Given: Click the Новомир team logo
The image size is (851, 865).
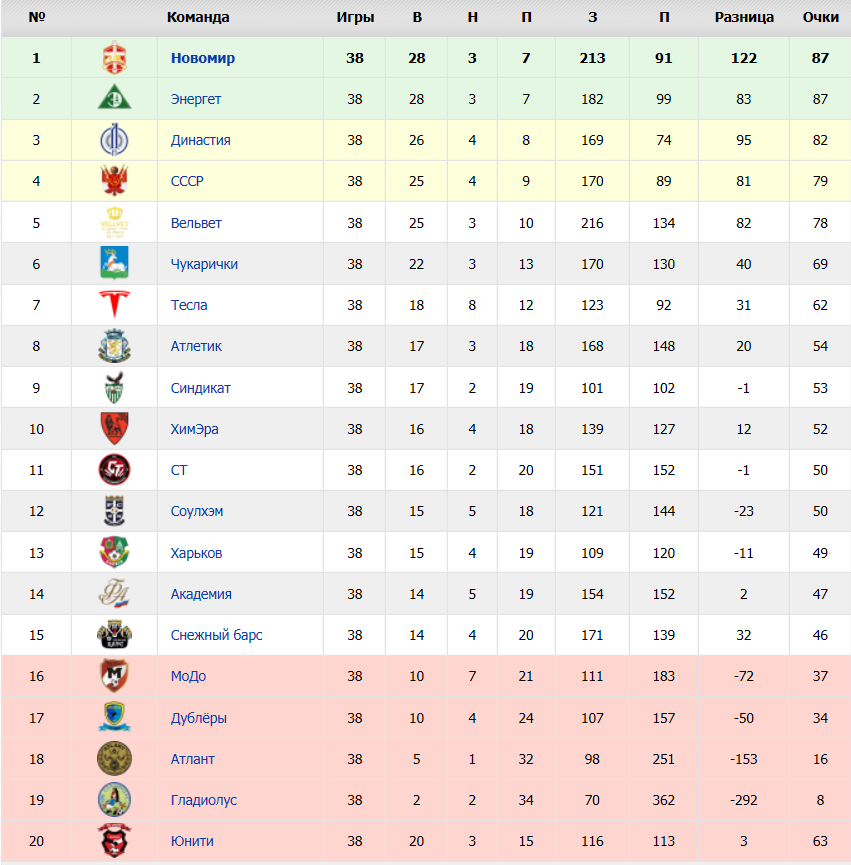Looking at the screenshot, I should 114,57.
